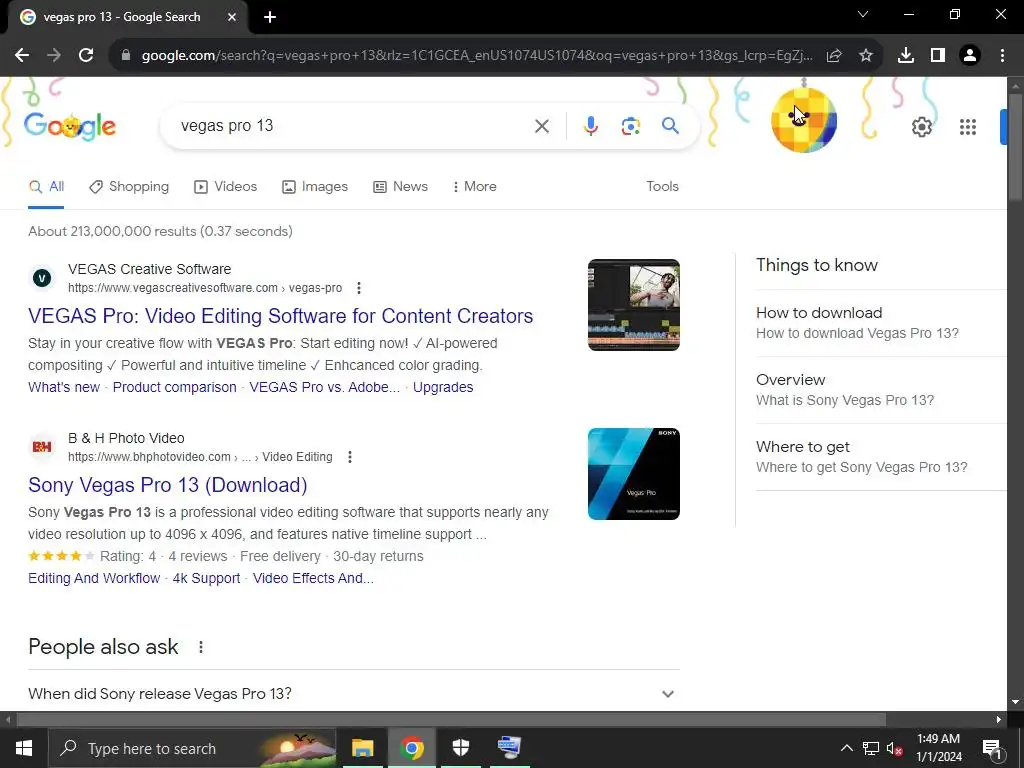This screenshot has width=1024, height=768.
Task: Clear the search box text
Action: click(x=541, y=126)
